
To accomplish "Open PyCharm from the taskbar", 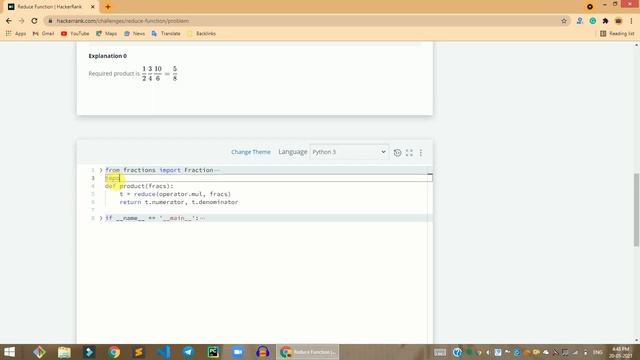I will 213,352.
